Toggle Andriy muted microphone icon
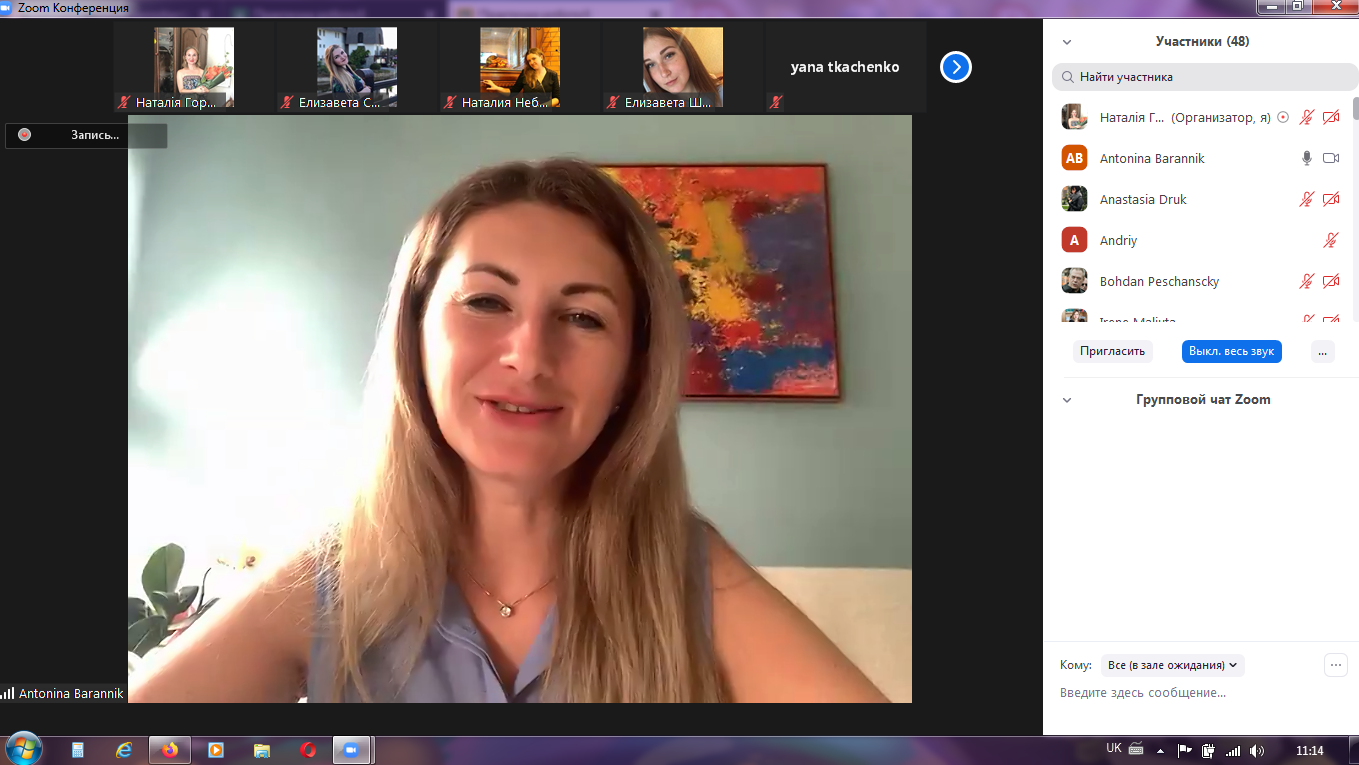Viewport: 1359px width, 765px height. (1330, 240)
